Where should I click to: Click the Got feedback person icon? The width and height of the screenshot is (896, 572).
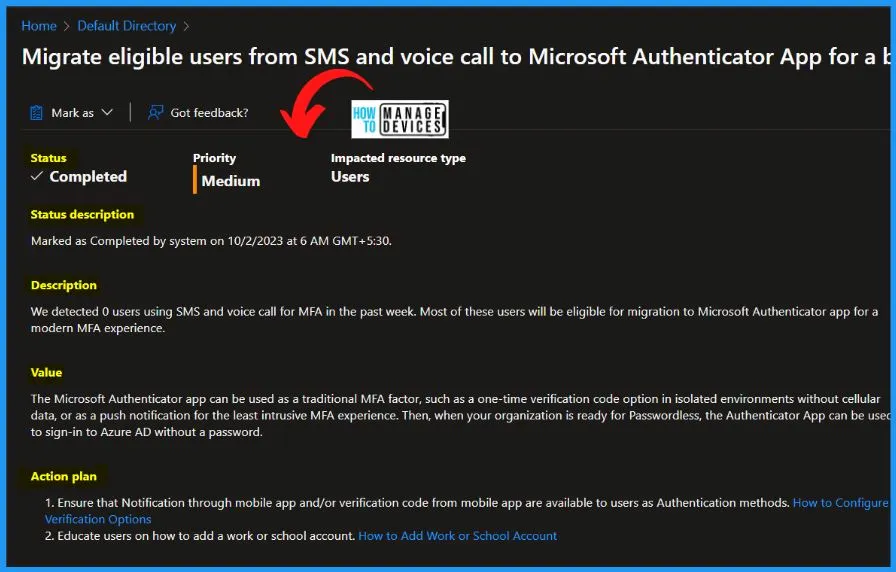155,113
